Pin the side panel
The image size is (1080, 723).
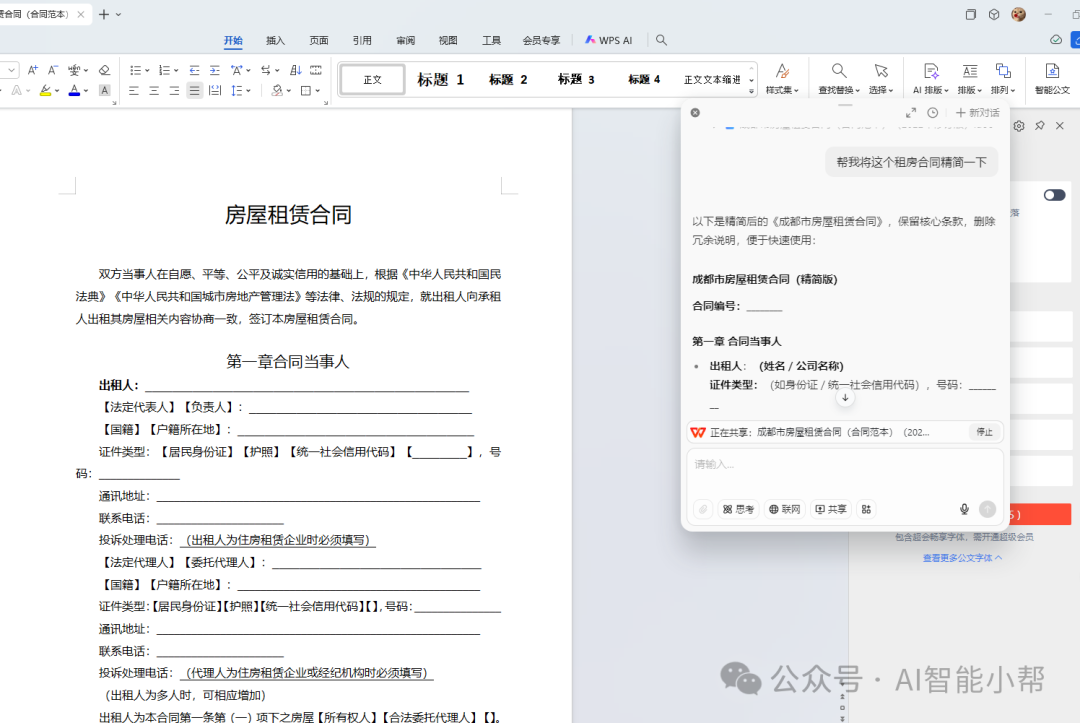click(1039, 126)
